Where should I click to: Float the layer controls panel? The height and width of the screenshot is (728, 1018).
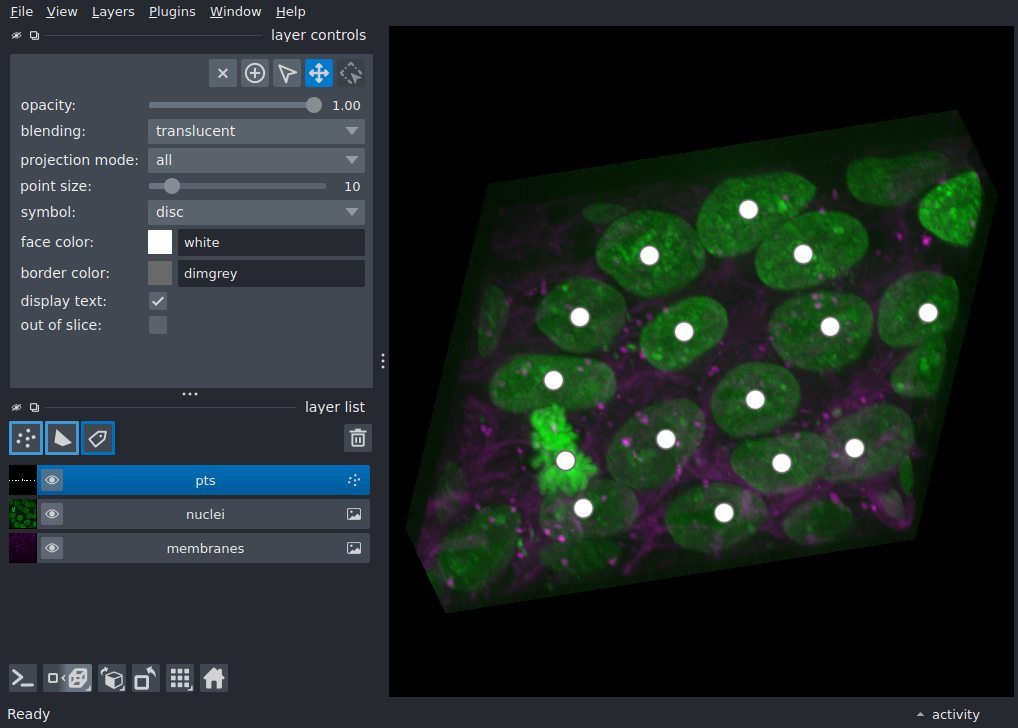coord(34,36)
